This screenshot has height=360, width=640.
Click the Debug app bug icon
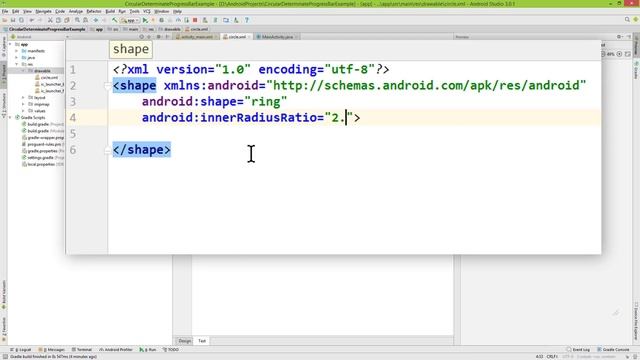(x=162, y=20)
